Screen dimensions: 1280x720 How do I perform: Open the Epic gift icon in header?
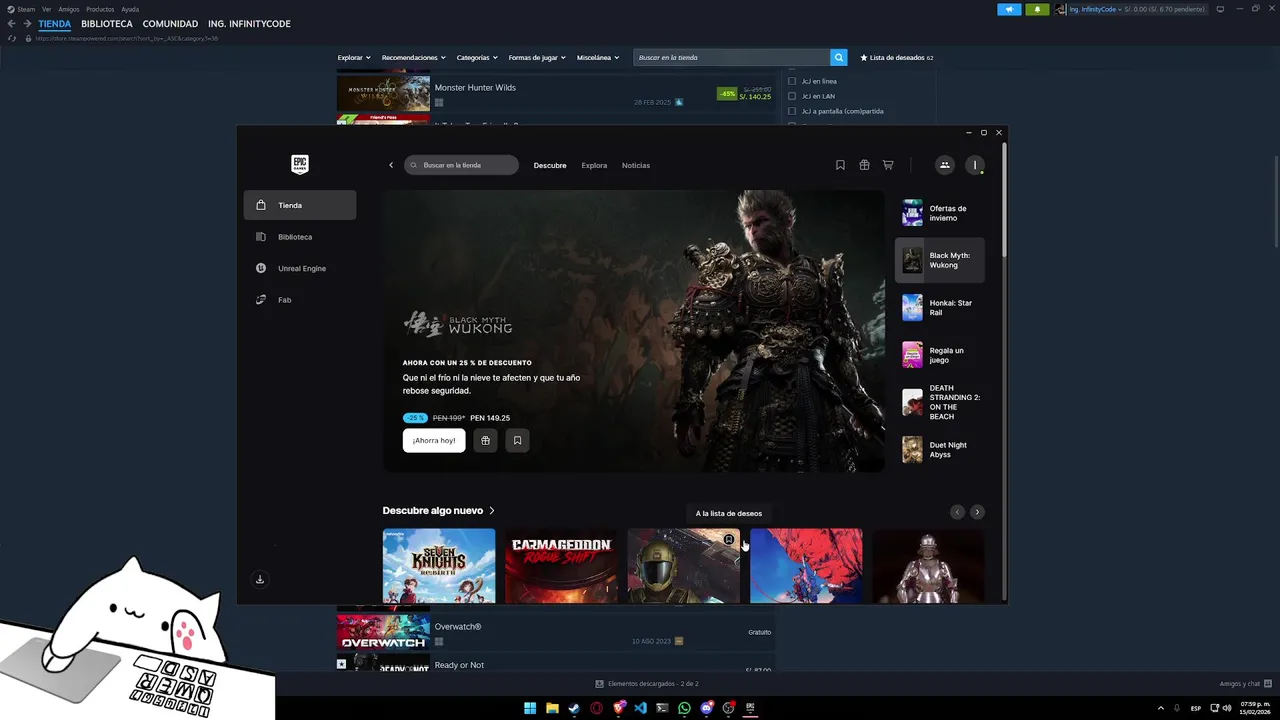pos(864,165)
